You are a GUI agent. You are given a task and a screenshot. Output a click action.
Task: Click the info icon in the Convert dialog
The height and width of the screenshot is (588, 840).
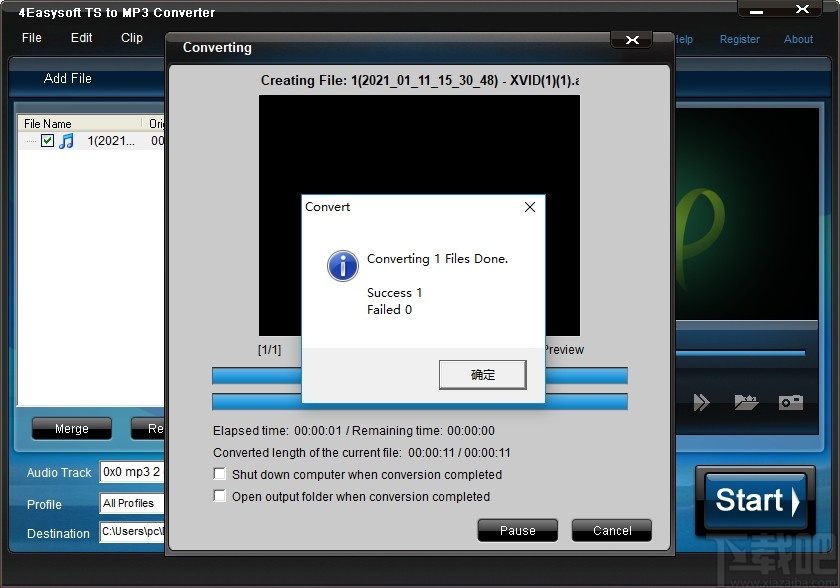pos(342,266)
